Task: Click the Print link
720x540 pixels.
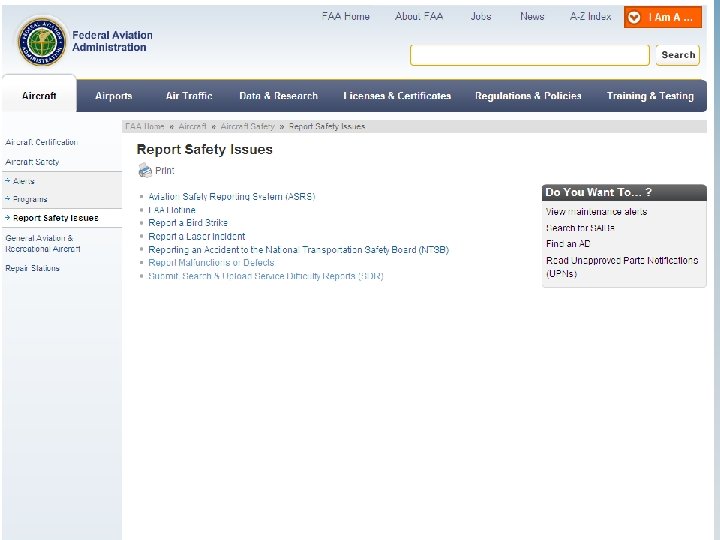Action: (164, 170)
